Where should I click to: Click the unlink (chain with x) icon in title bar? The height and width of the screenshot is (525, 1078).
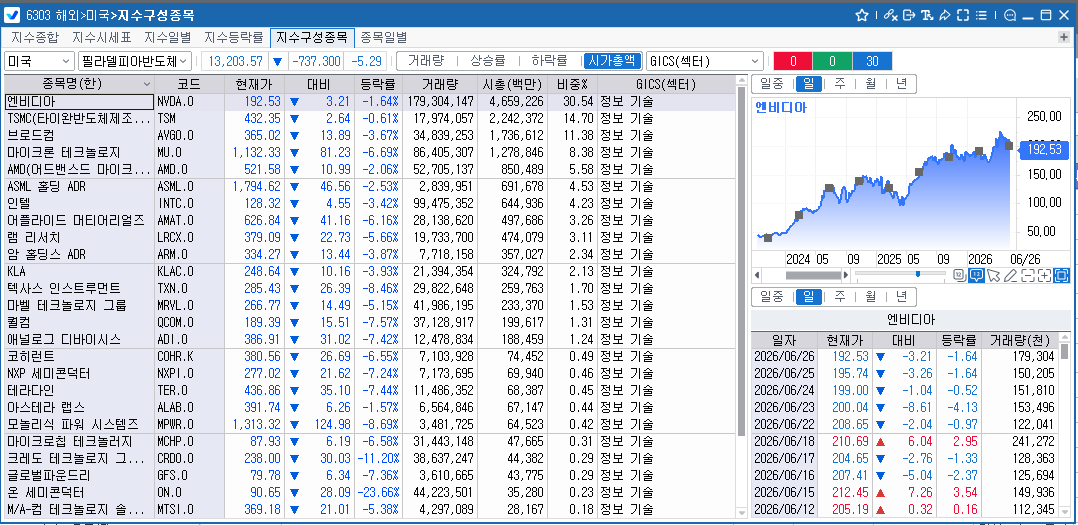coord(891,15)
